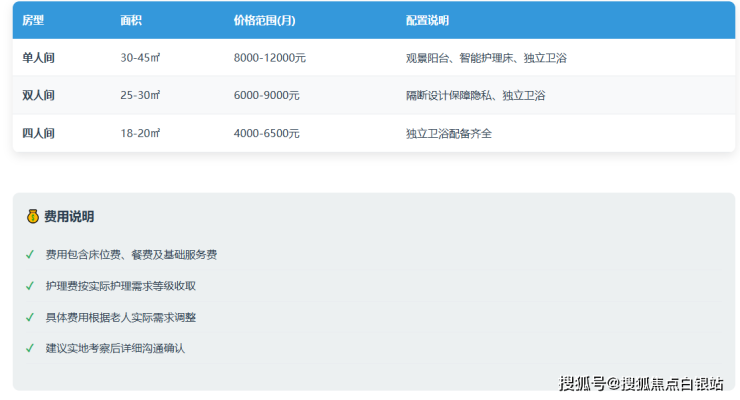740x400 pixels.
Task: Click the 搜狐号@搜狐焦点白银站 watermark text
Action: [x=641, y=383]
